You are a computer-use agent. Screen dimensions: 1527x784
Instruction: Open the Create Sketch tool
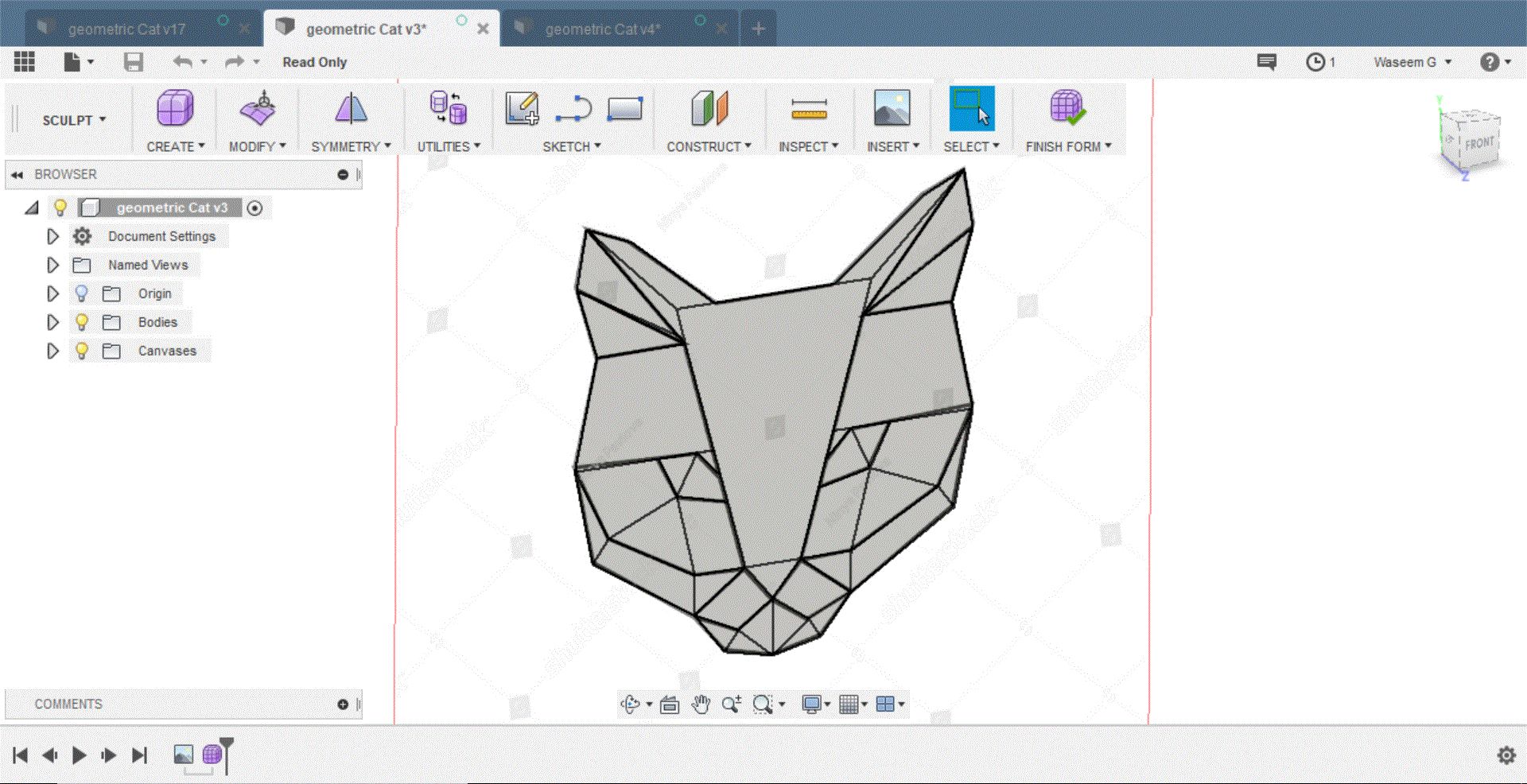coord(522,108)
